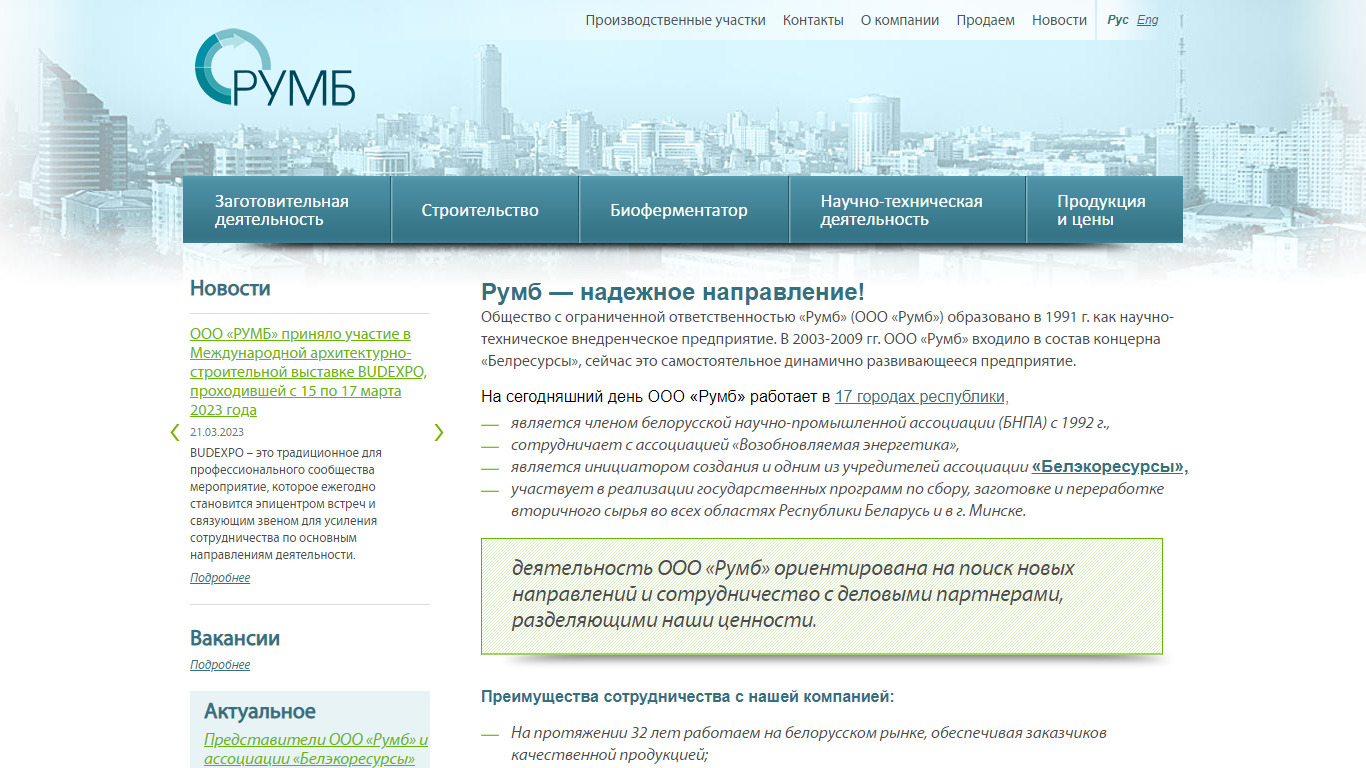Open Биоферментатор tab
1366x768 pixels.
(684, 210)
